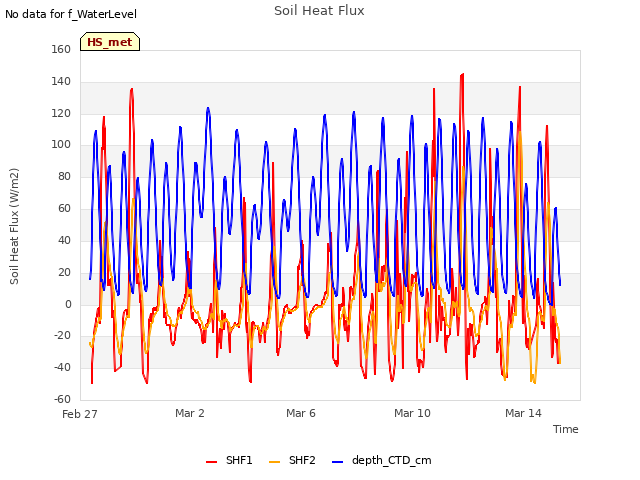Click the Time axis title
Viewport: 640px width, 480px height.
566,429
